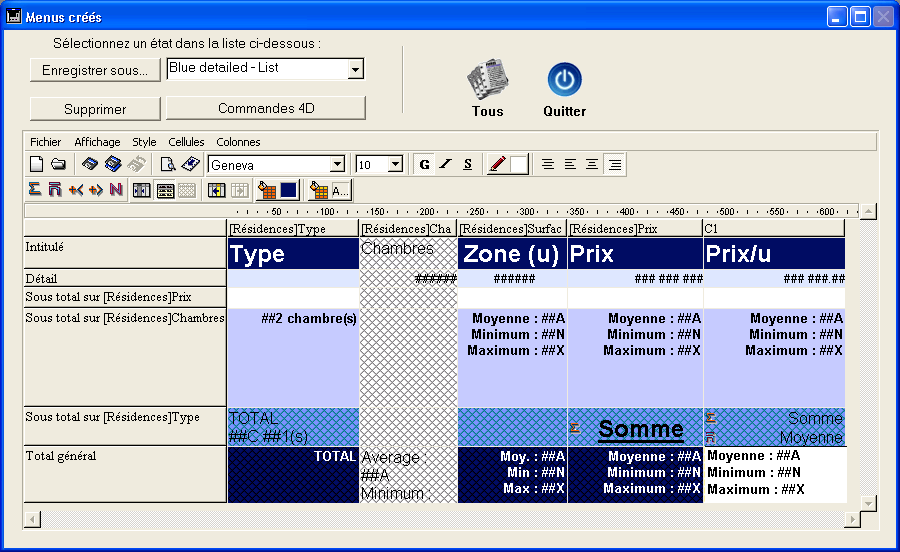
Task: Open the font size 10 dropdown
Action: tap(395, 165)
